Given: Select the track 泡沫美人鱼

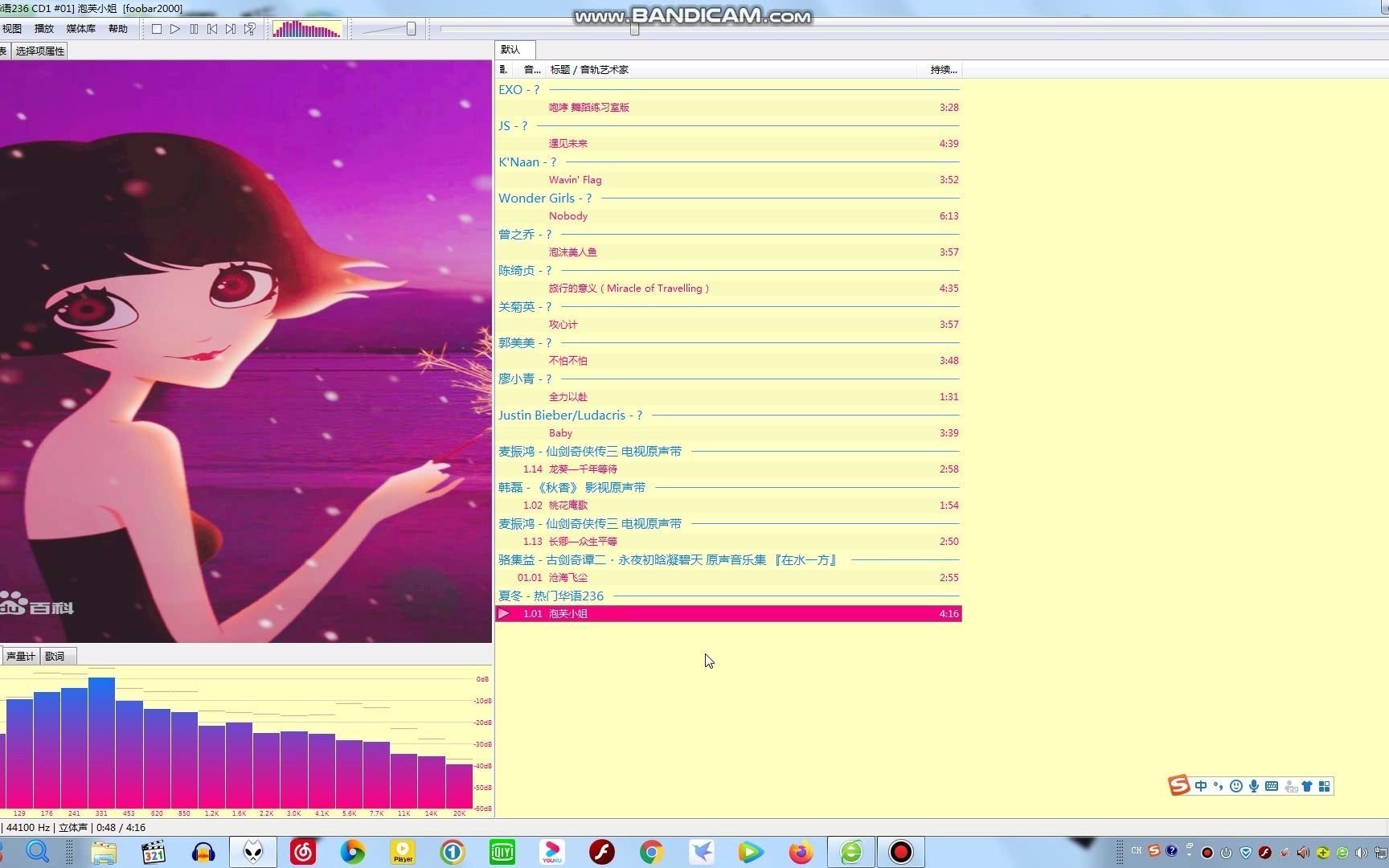Looking at the screenshot, I should pyautogui.click(x=728, y=252).
